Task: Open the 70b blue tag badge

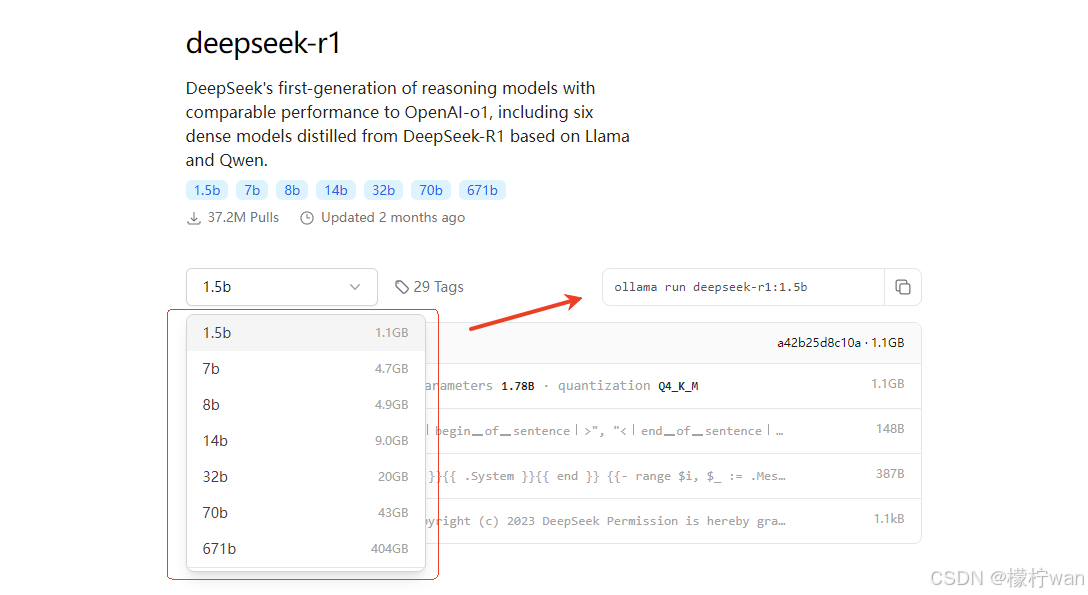Action: click(431, 190)
